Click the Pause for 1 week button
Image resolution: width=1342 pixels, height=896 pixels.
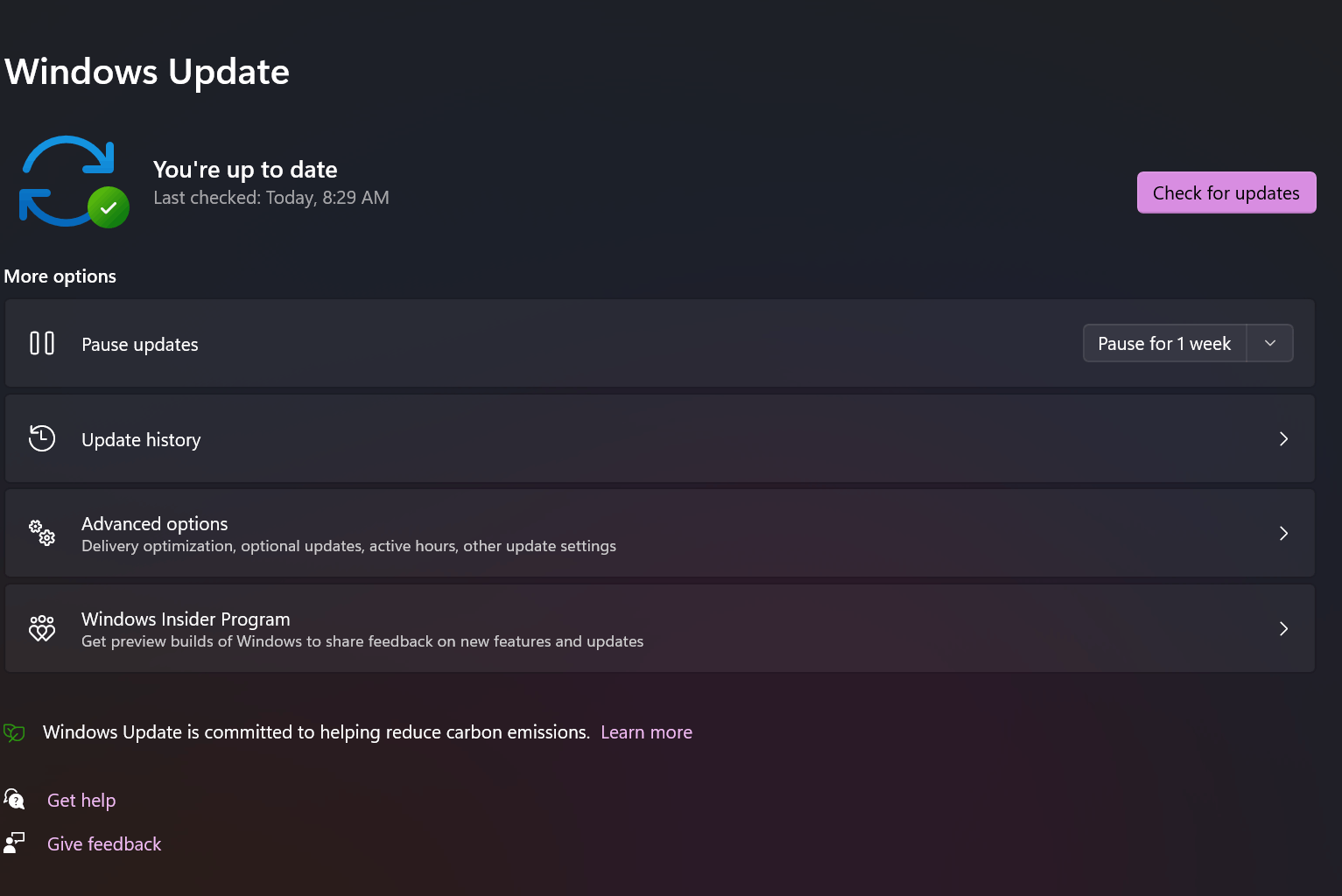pyautogui.click(x=1164, y=343)
